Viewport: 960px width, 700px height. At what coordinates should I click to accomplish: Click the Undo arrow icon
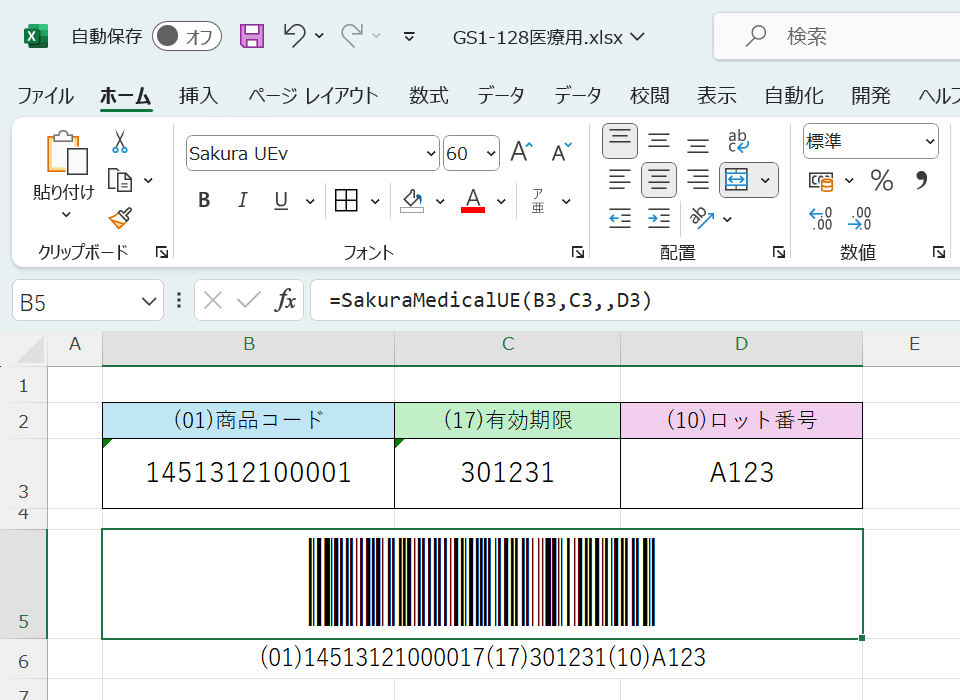[x=294, y=35]
